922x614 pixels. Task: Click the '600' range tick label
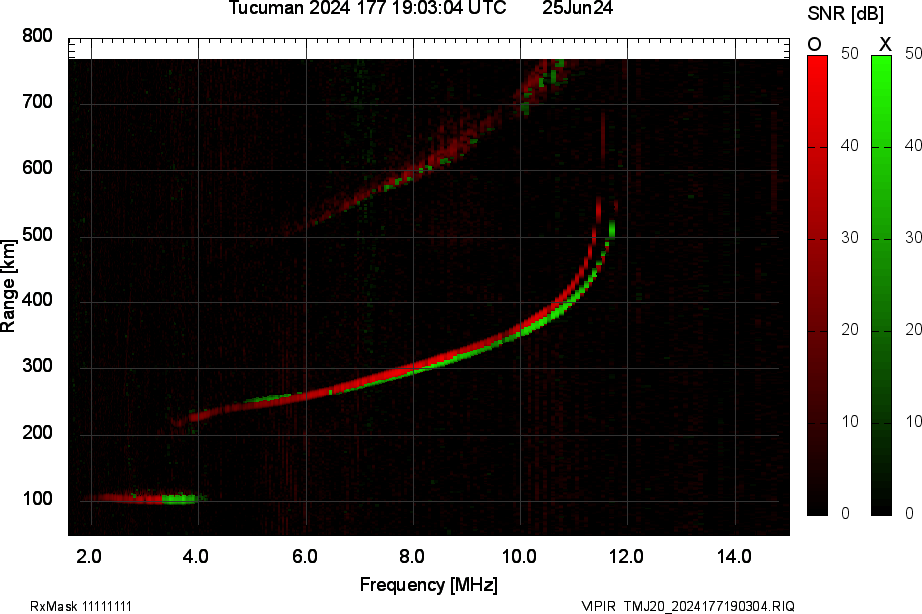pyautogui.click(x=38, y=168)
